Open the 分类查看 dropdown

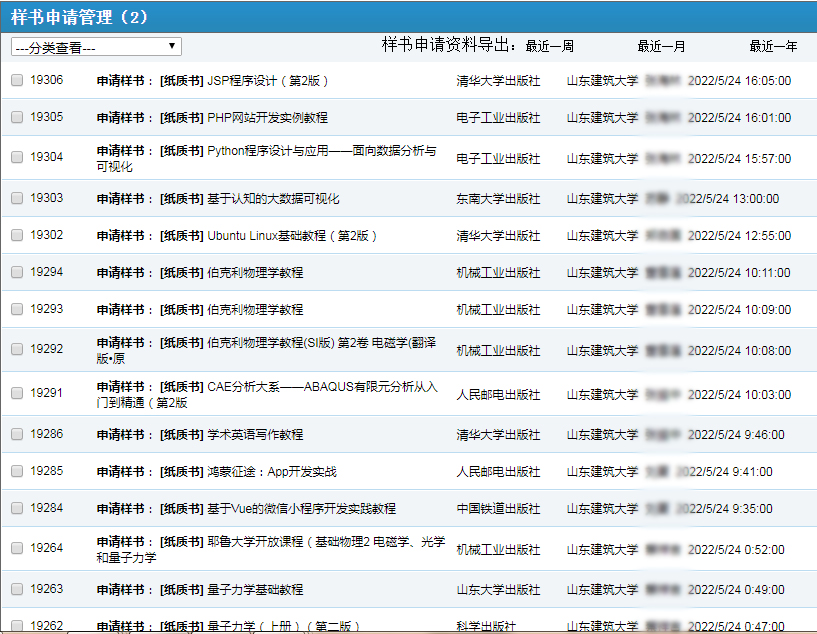point(96,47)
